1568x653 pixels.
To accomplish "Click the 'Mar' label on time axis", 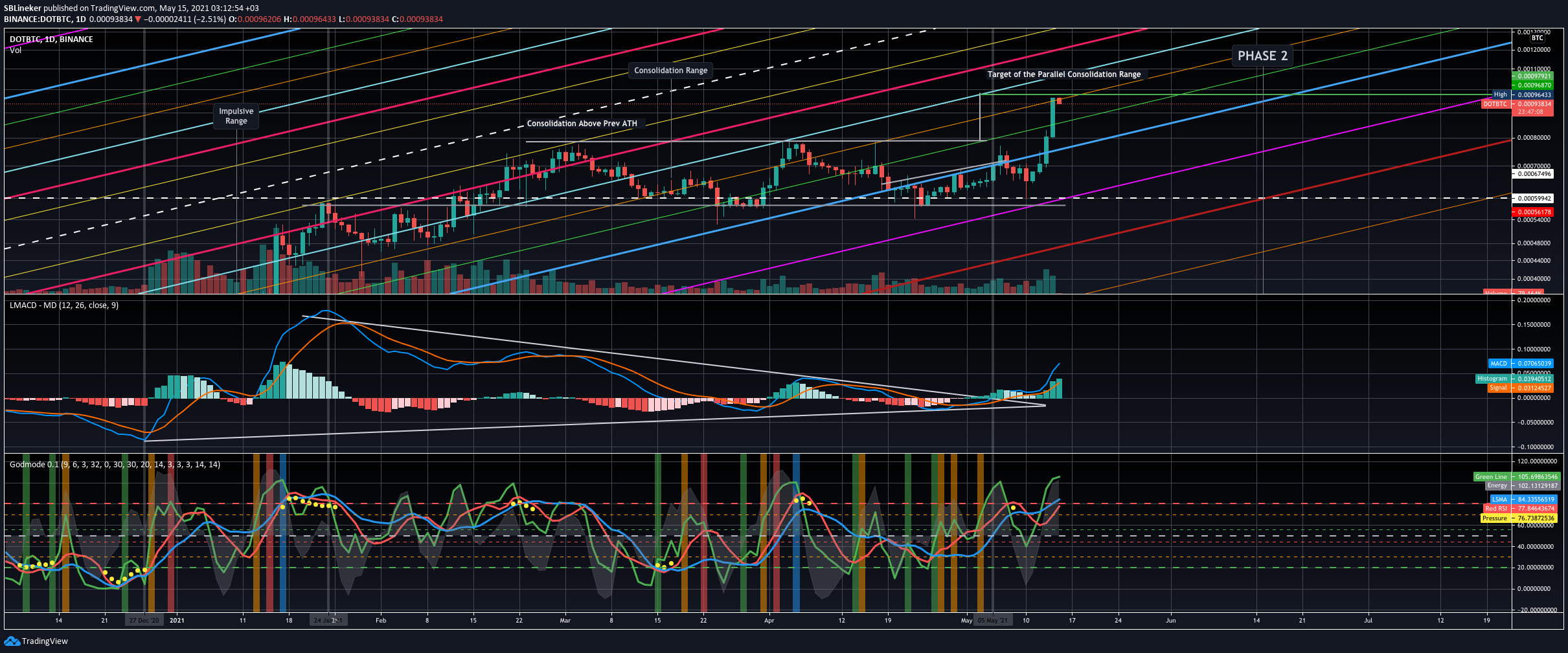I will 565,620.
